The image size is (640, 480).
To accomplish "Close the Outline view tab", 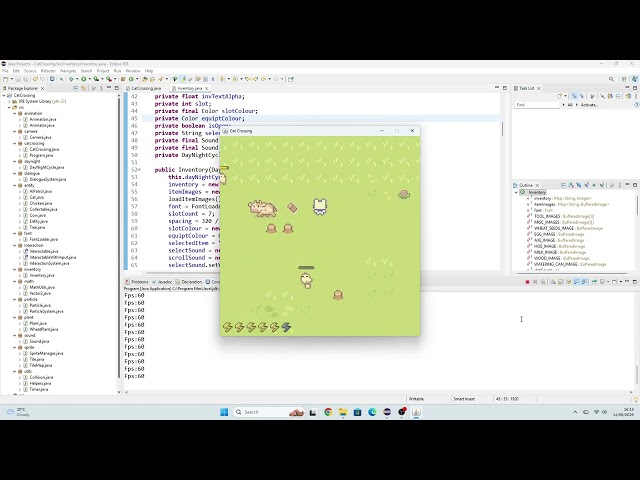I will pos(537,185).
